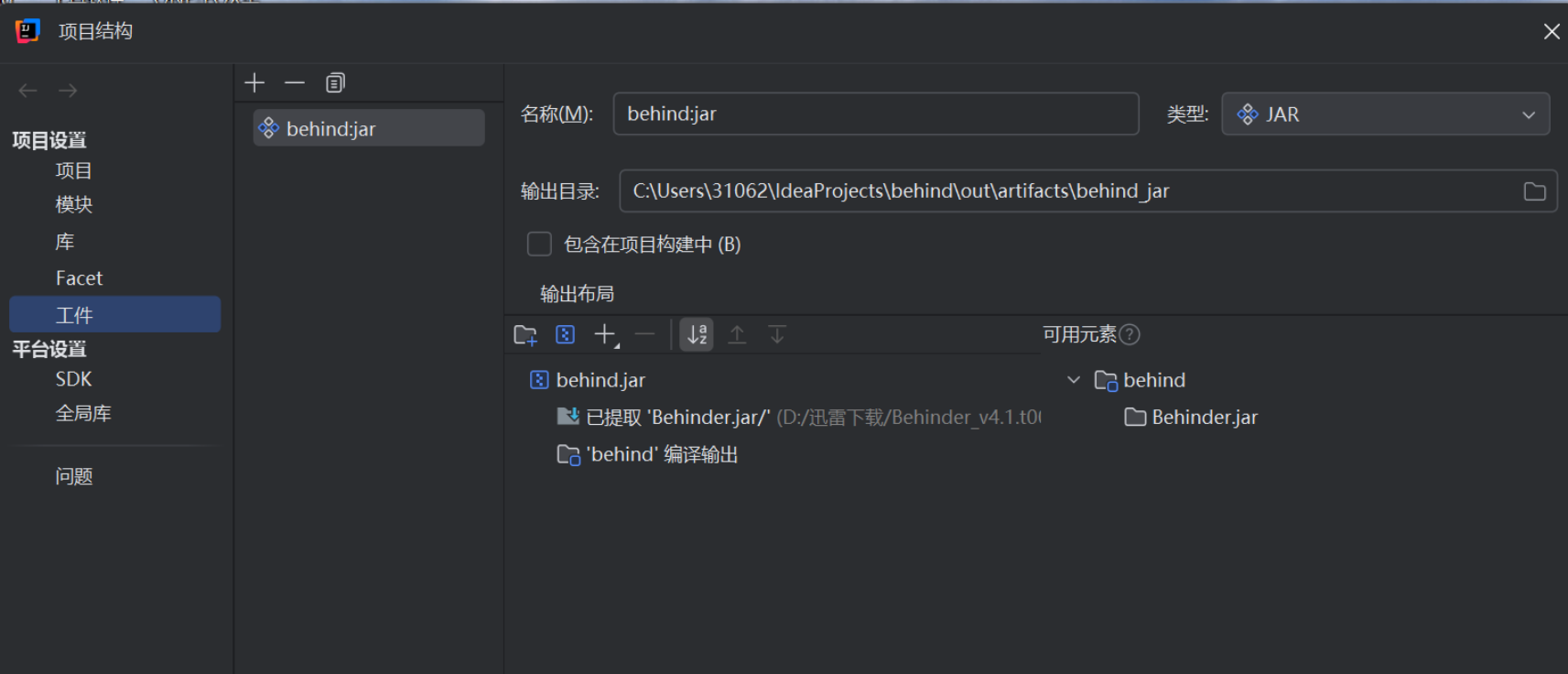Create directory in output layout

tap(525, 335)
